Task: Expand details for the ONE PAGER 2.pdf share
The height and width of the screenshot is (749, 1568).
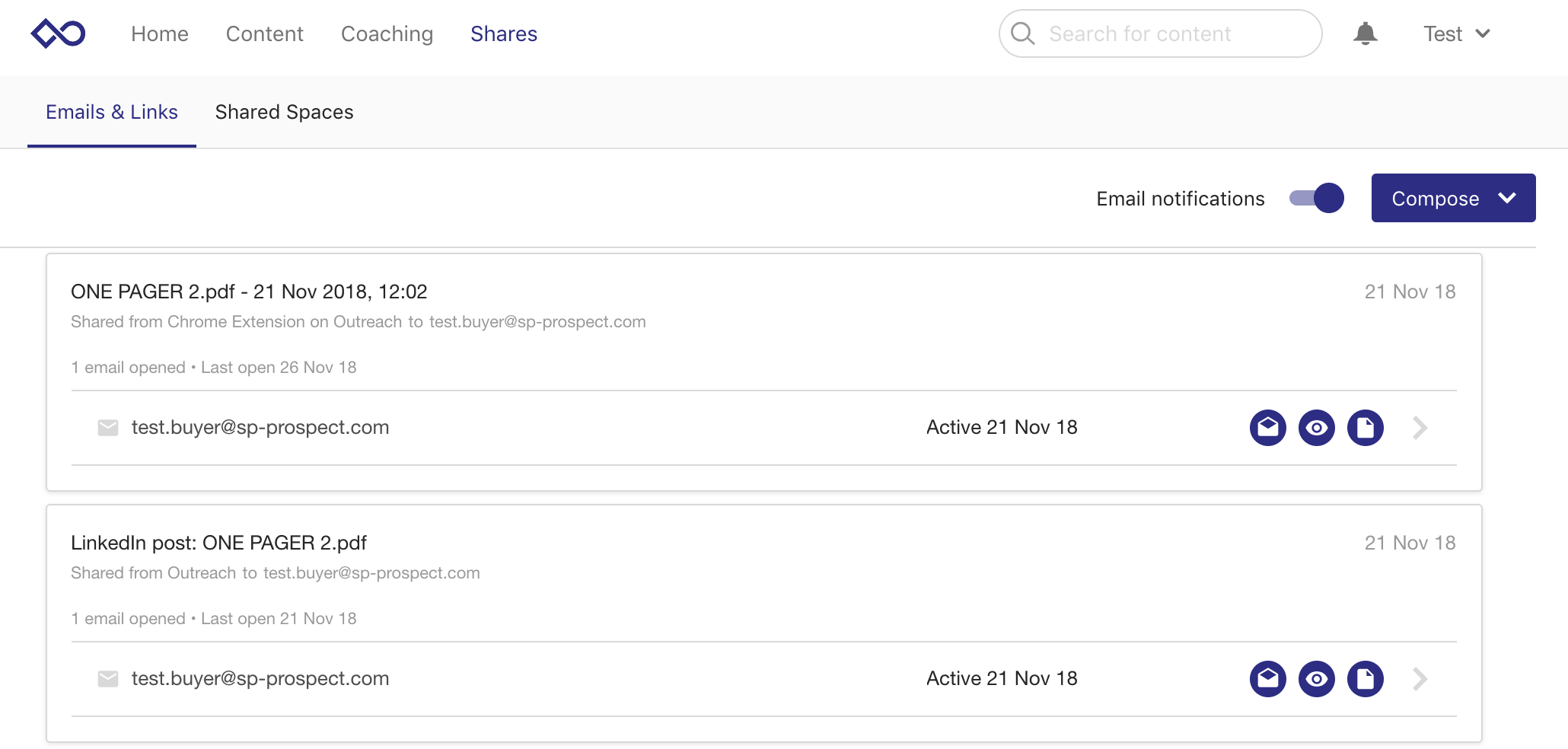Action: [1419, 428]
